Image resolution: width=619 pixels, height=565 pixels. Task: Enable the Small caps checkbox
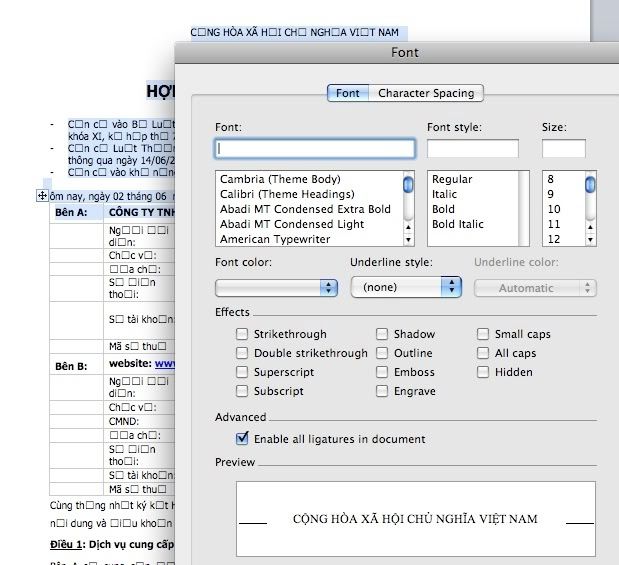[483, 334]
